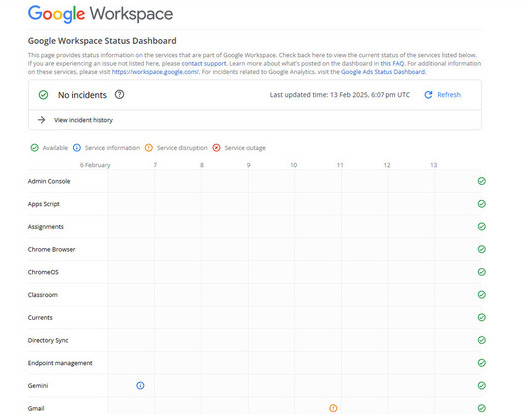Click the Endpoint management service name
Image resolution: width=528 pixels, height=414 pixels.
[x=60, y=363]
